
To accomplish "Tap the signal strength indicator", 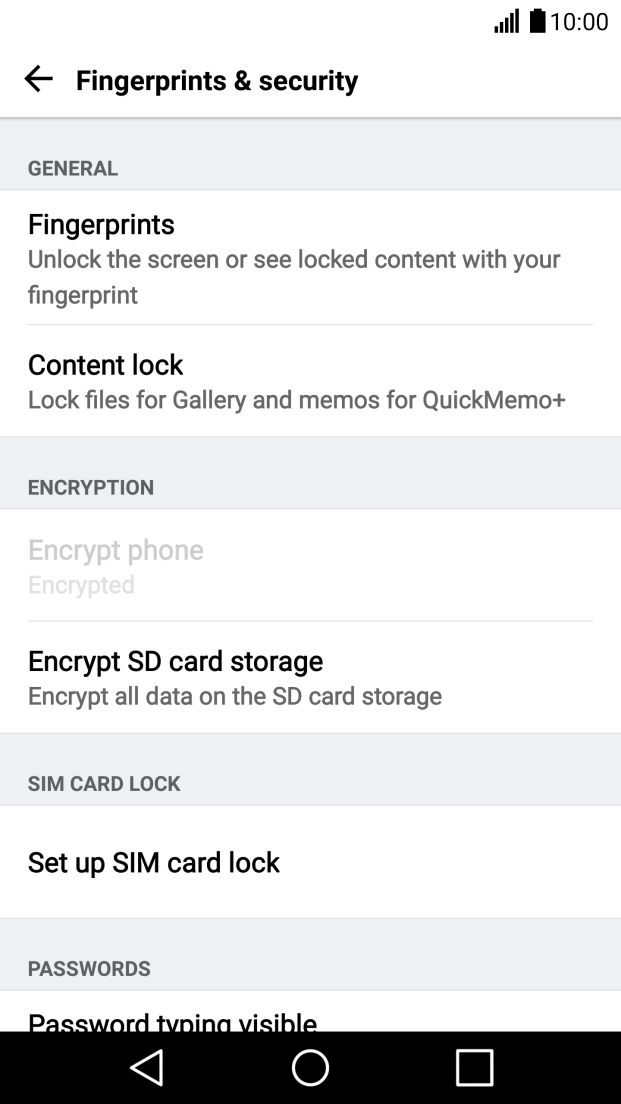I will click(x=505, y=18).
